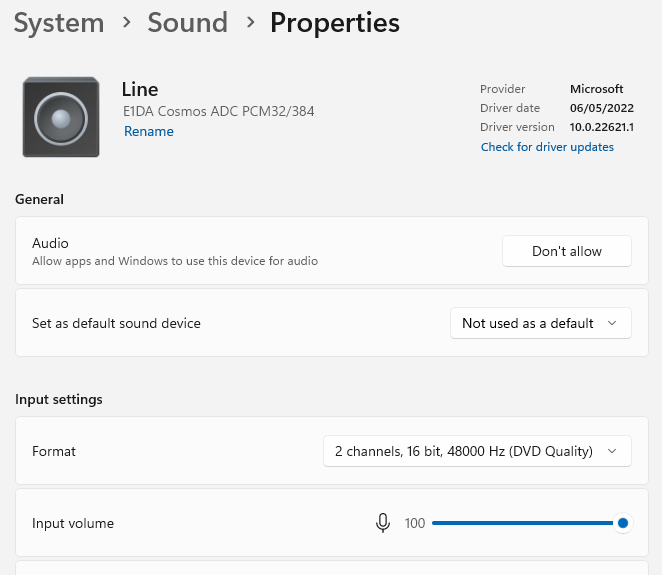Click the Format setting label
The height and width of the screenshot is (575, 662).
(x=54, y=451)
